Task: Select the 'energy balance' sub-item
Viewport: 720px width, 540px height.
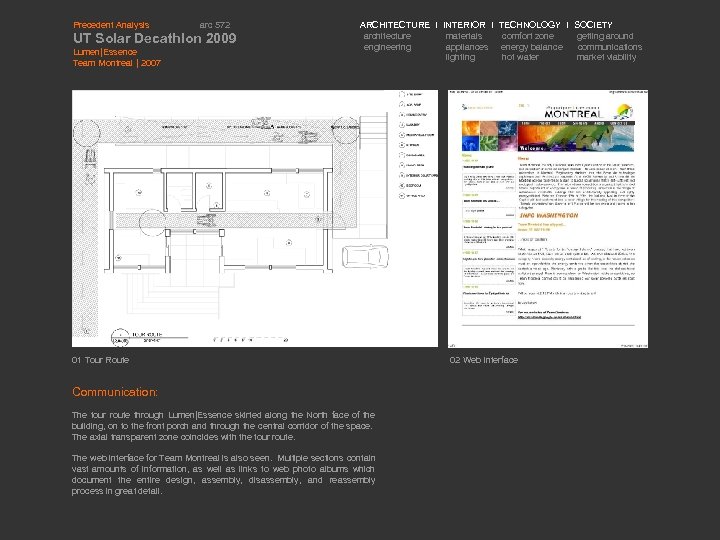Action: click(531, 47)
